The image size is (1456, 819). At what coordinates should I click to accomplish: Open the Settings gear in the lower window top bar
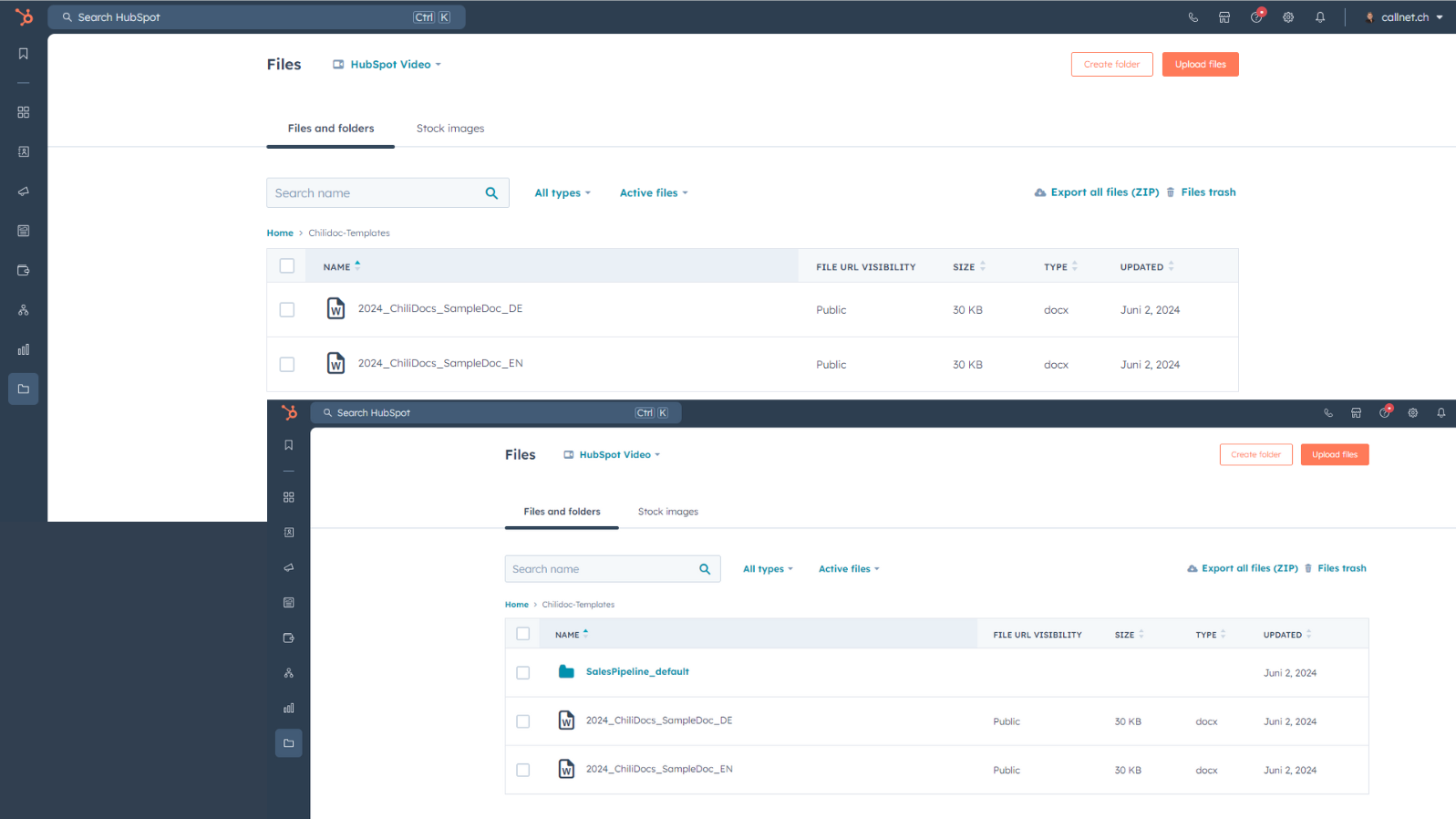point(1413,413)
